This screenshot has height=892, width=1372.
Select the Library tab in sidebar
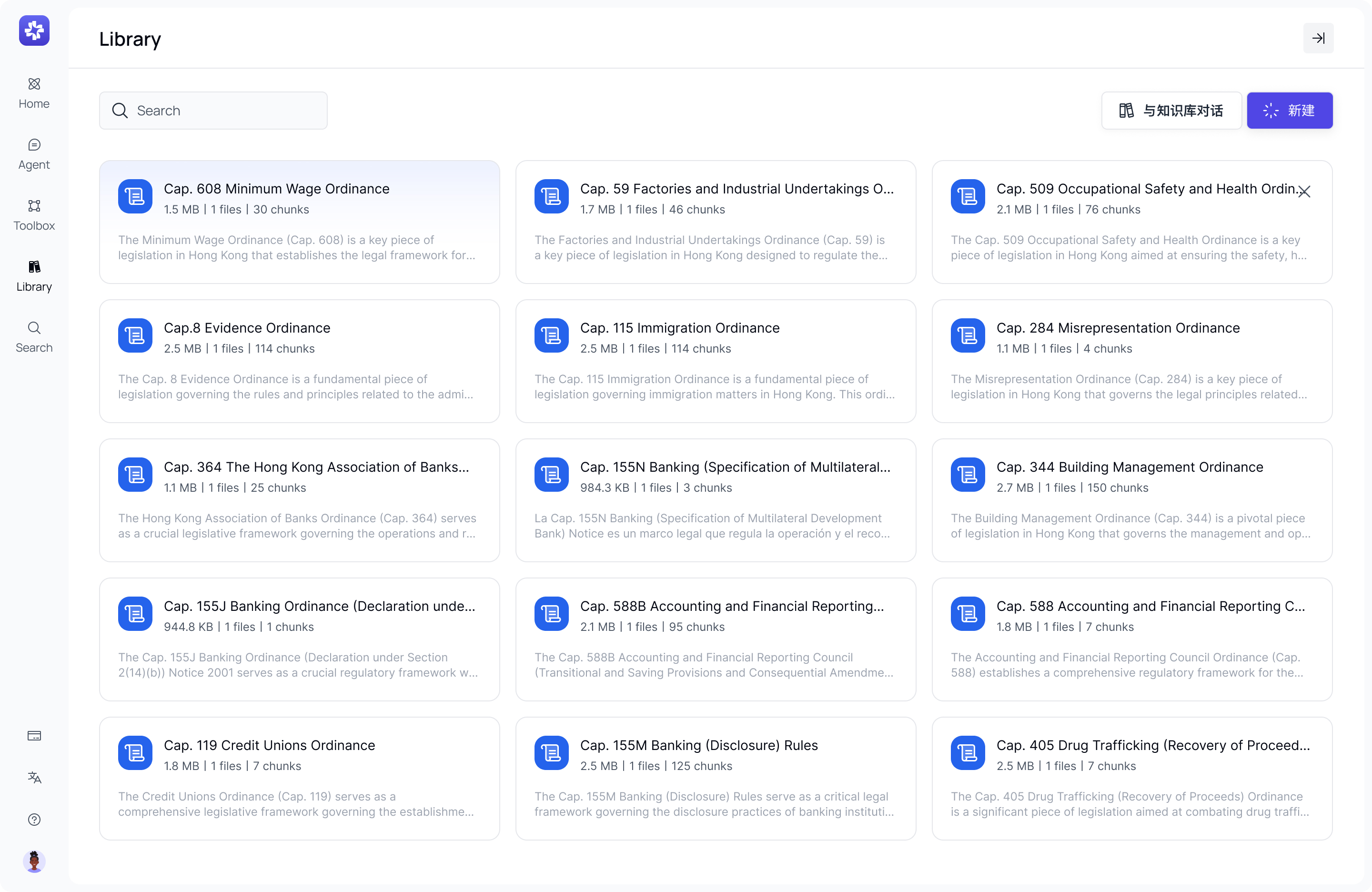pyautogui.click(x=34, y=276)
